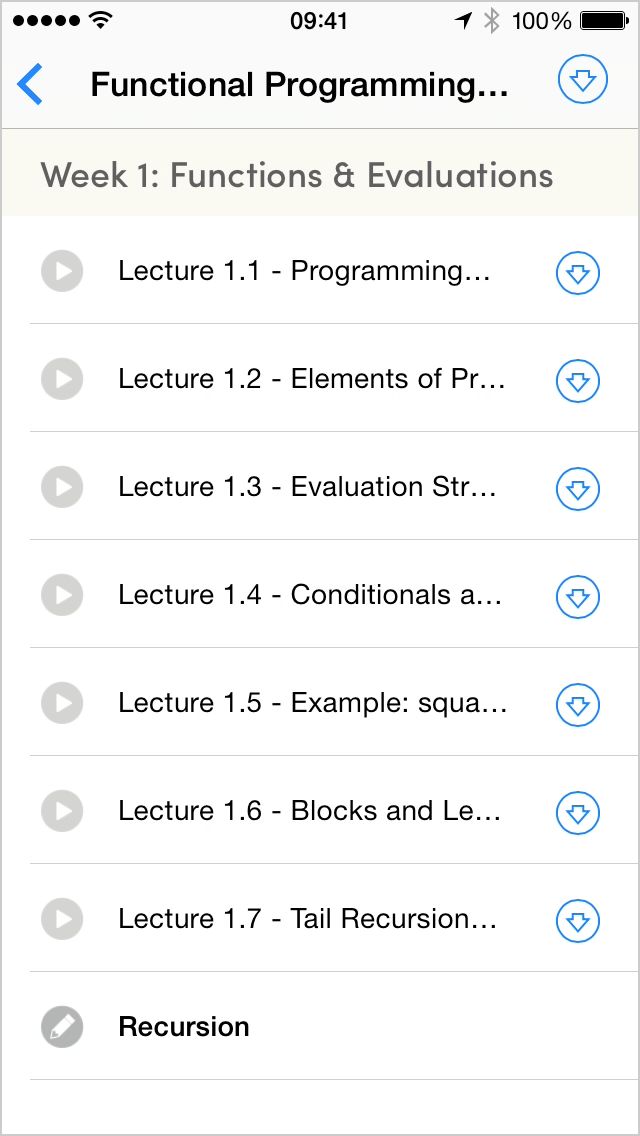This screenshot has height=1136, width=640.
Task: Play Lecture 1.1 with its play icon
Action: coord(62,271)
